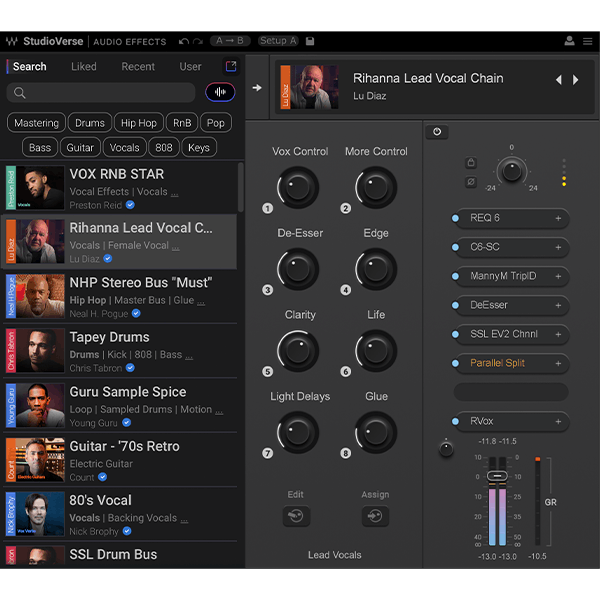This screenshot has height=600, width=600.
Task: Click plus icon on RVox slot
Action: click(x=558, y=421)
